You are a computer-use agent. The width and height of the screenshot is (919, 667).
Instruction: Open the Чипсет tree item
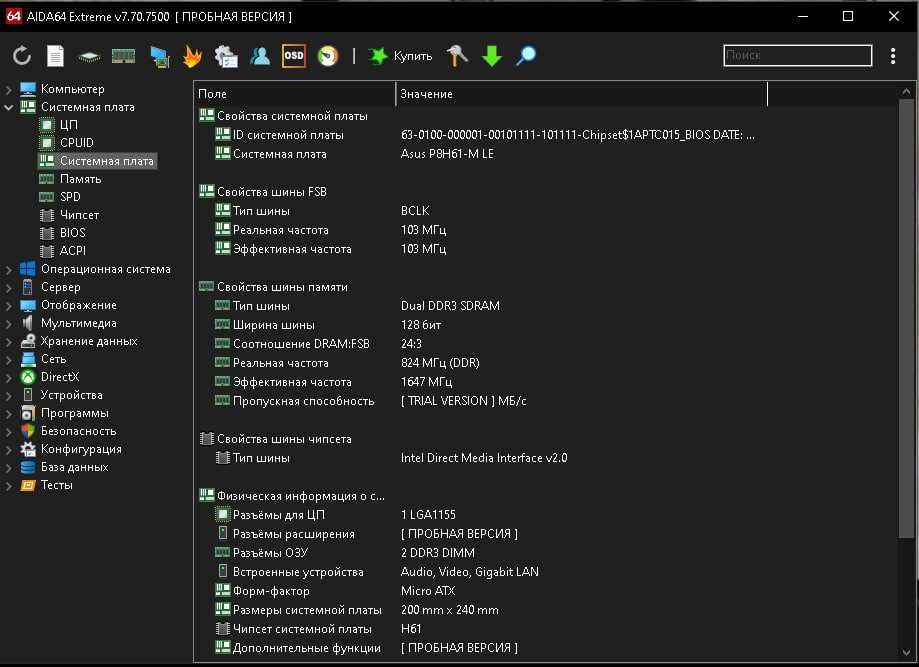coord(79,215)
